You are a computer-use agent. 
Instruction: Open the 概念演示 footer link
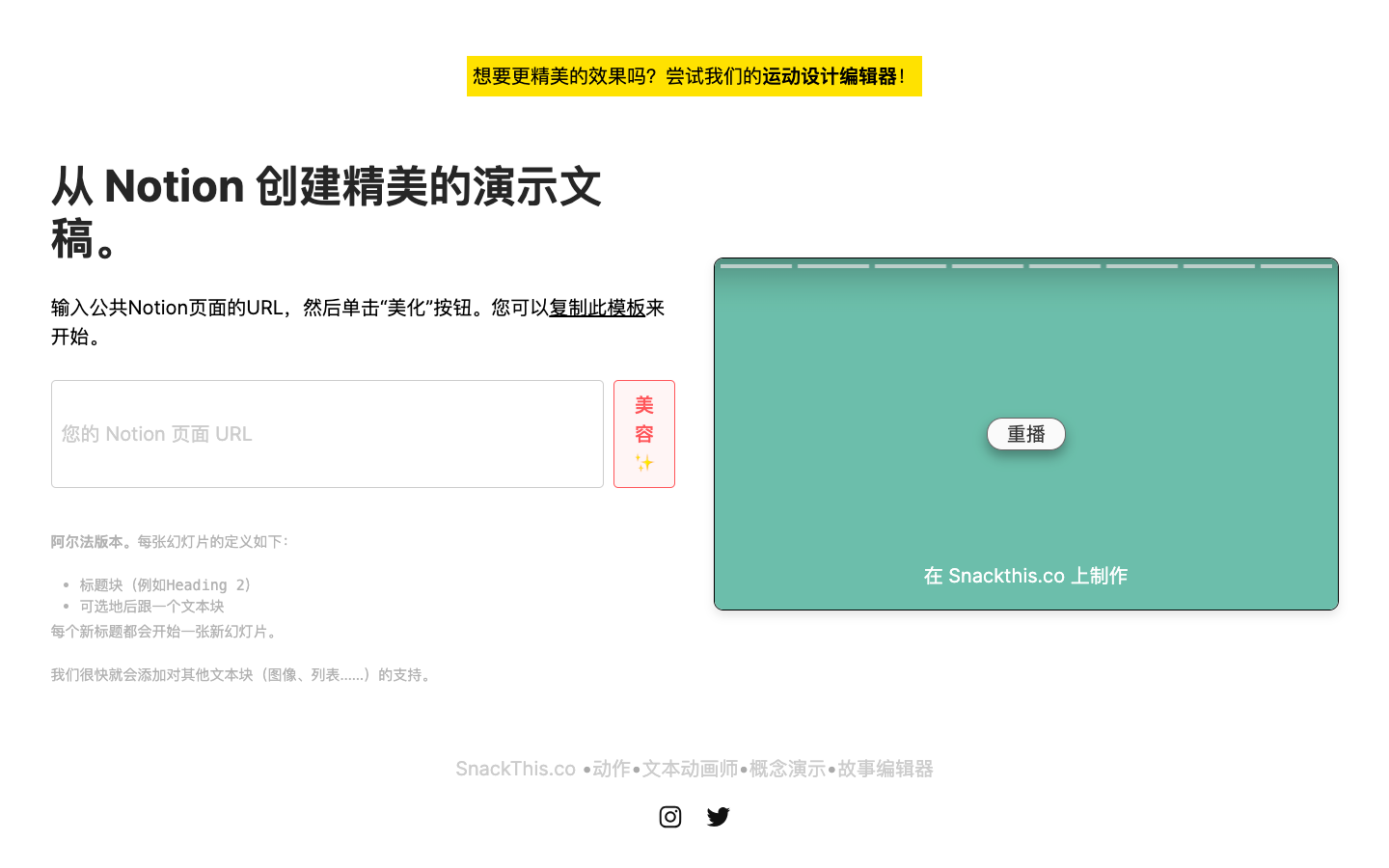788,769
